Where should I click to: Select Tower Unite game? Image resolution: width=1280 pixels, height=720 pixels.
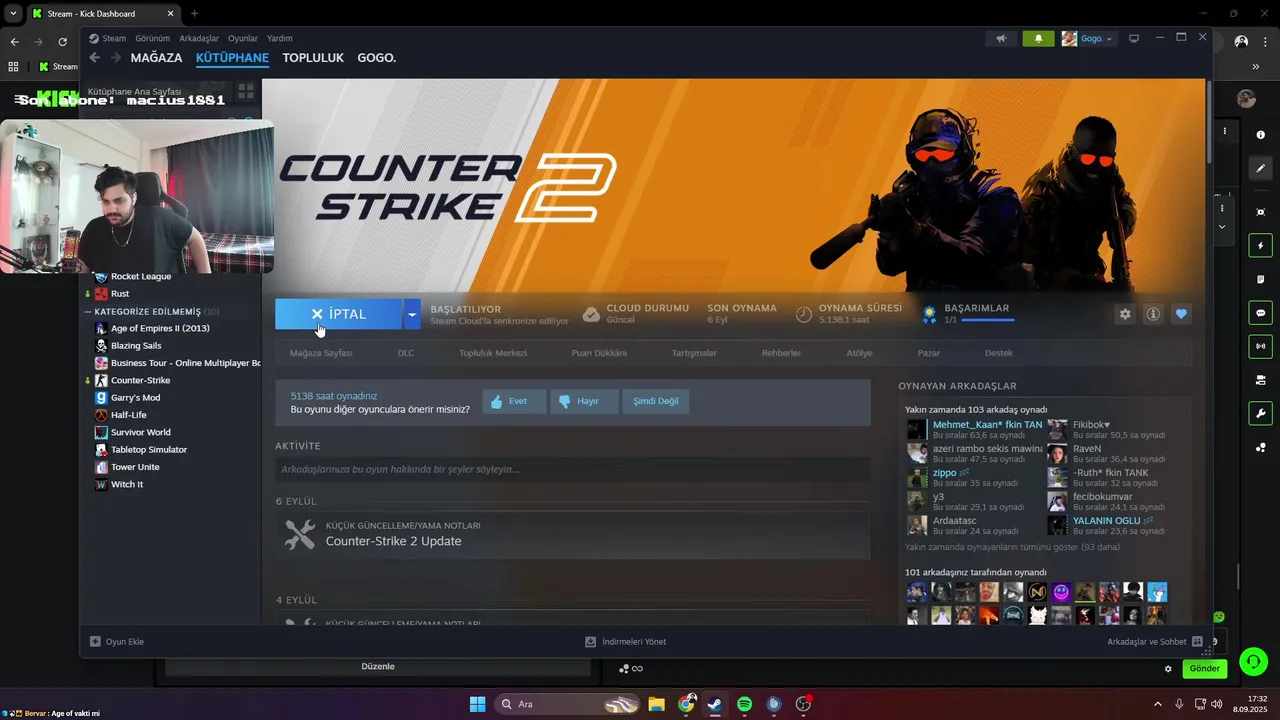[135, 467]
